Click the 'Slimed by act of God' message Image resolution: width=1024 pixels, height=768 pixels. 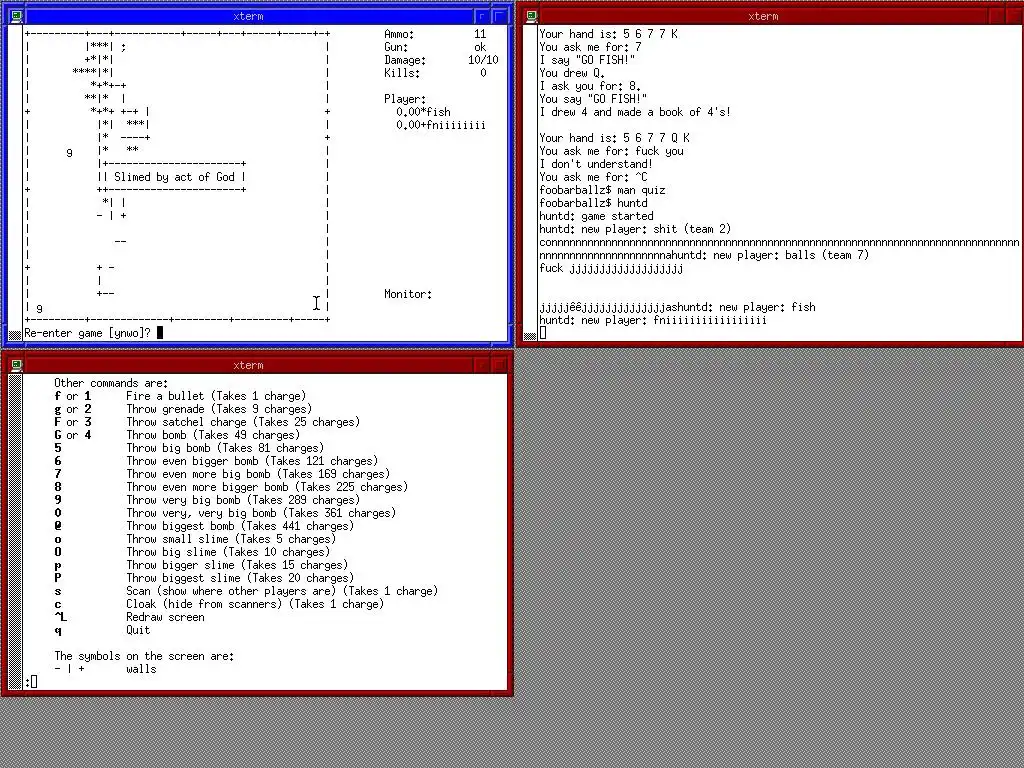coord(174,177)
